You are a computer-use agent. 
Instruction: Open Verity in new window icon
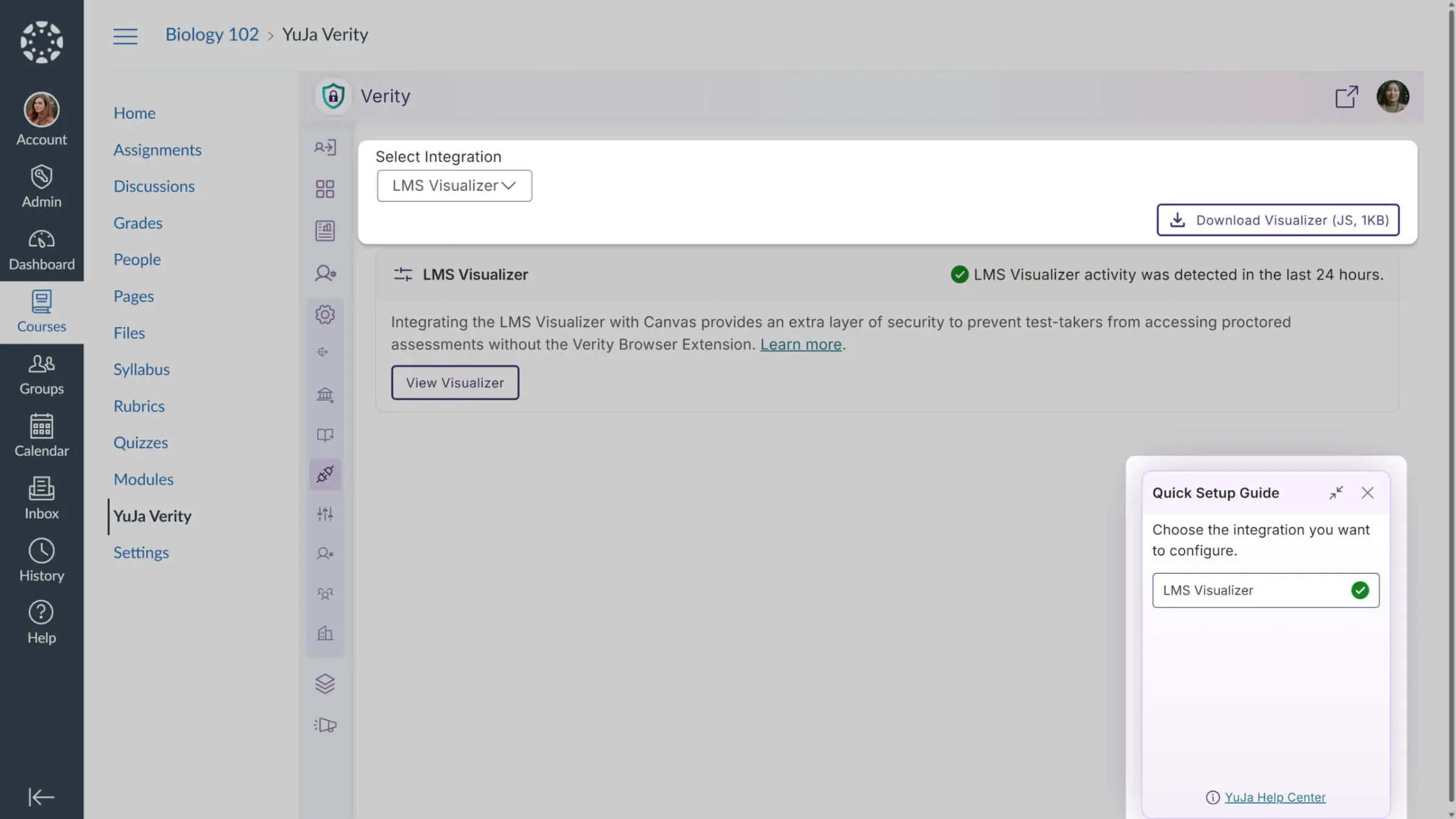pos(1346,96)
